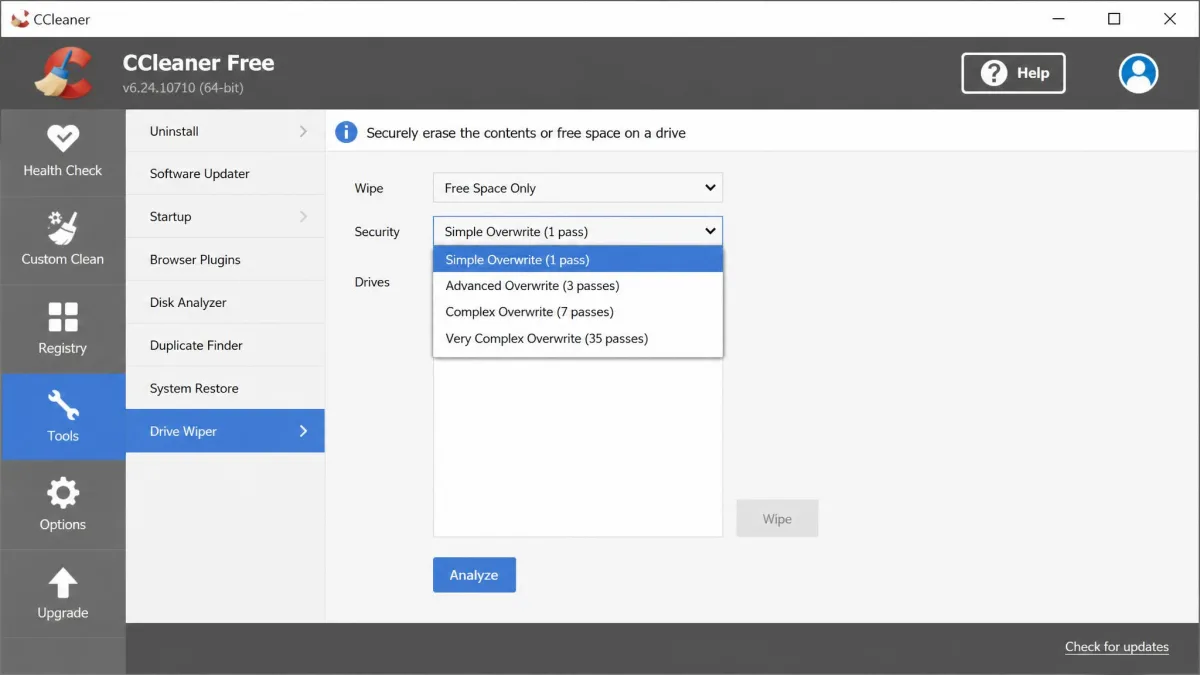Screen dimensions: 1200x675
Task: Open the Startup tool
Action: [x=225, y=217]
